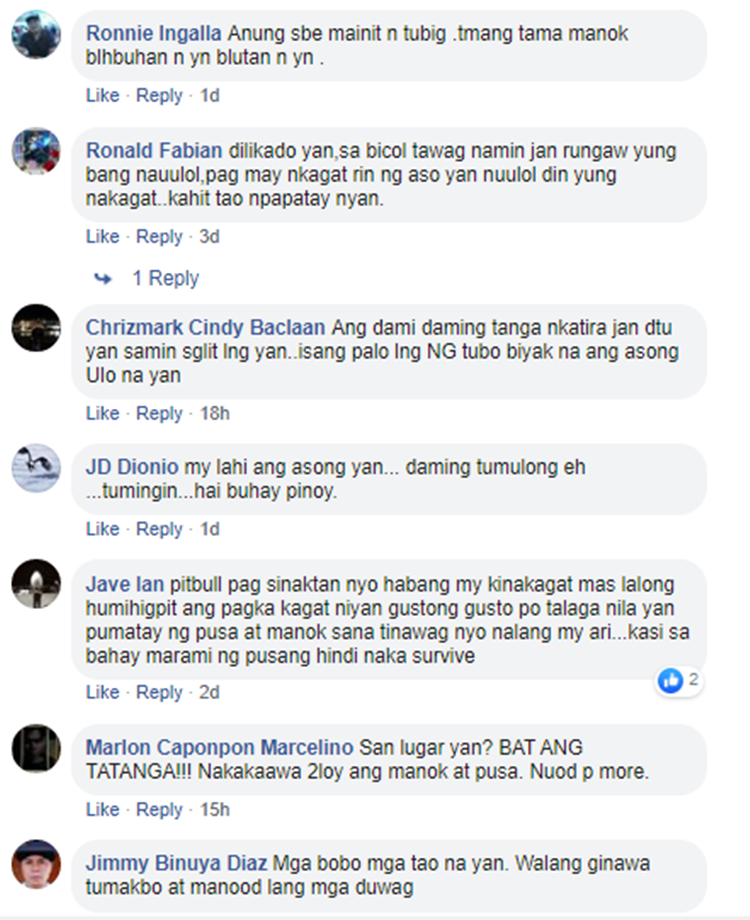Click Chrizmark Cindy Baclaan's profile photo
750x920 pixels.
tap(36, 328)
